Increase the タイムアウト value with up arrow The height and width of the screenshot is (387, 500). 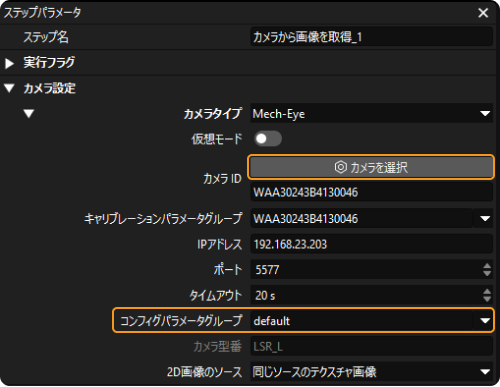pyautogui.click(x=487, y=291)
